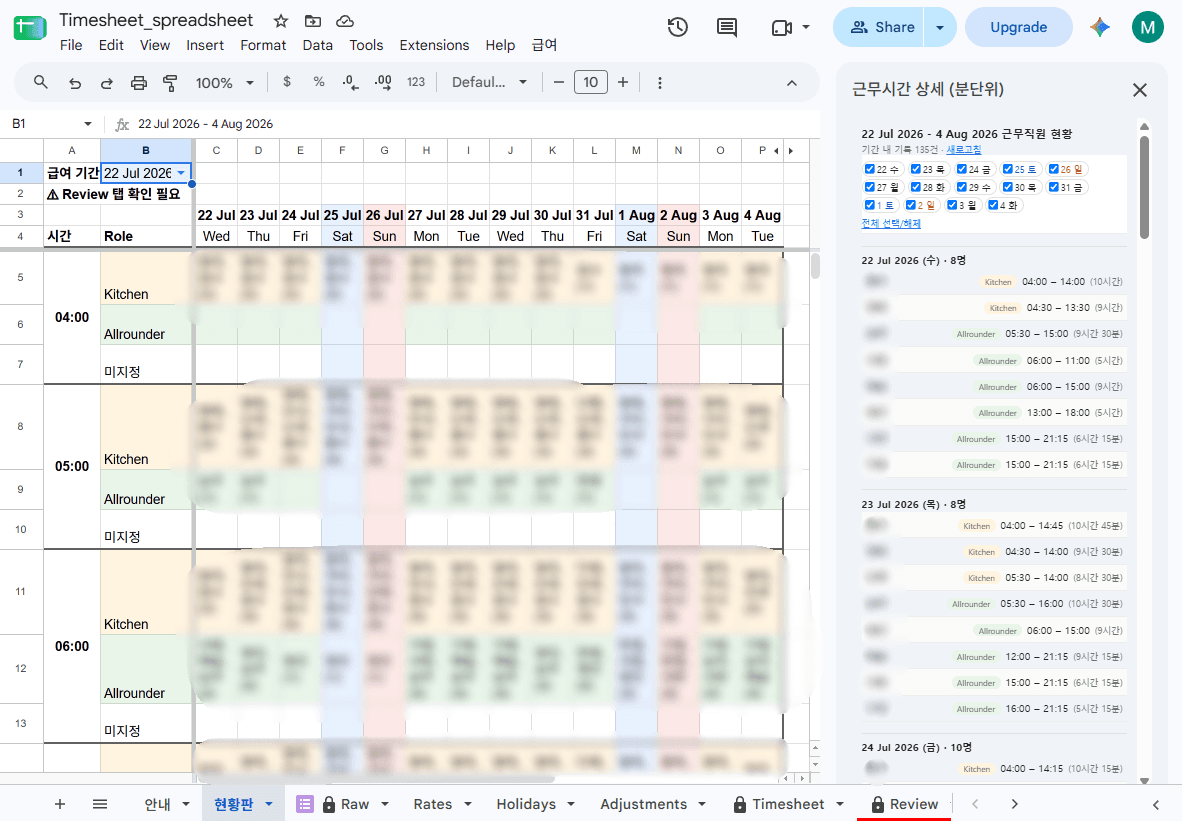Open the Gemini sparkle icon
This screenshot has height=821, width=1182.
1100,27
